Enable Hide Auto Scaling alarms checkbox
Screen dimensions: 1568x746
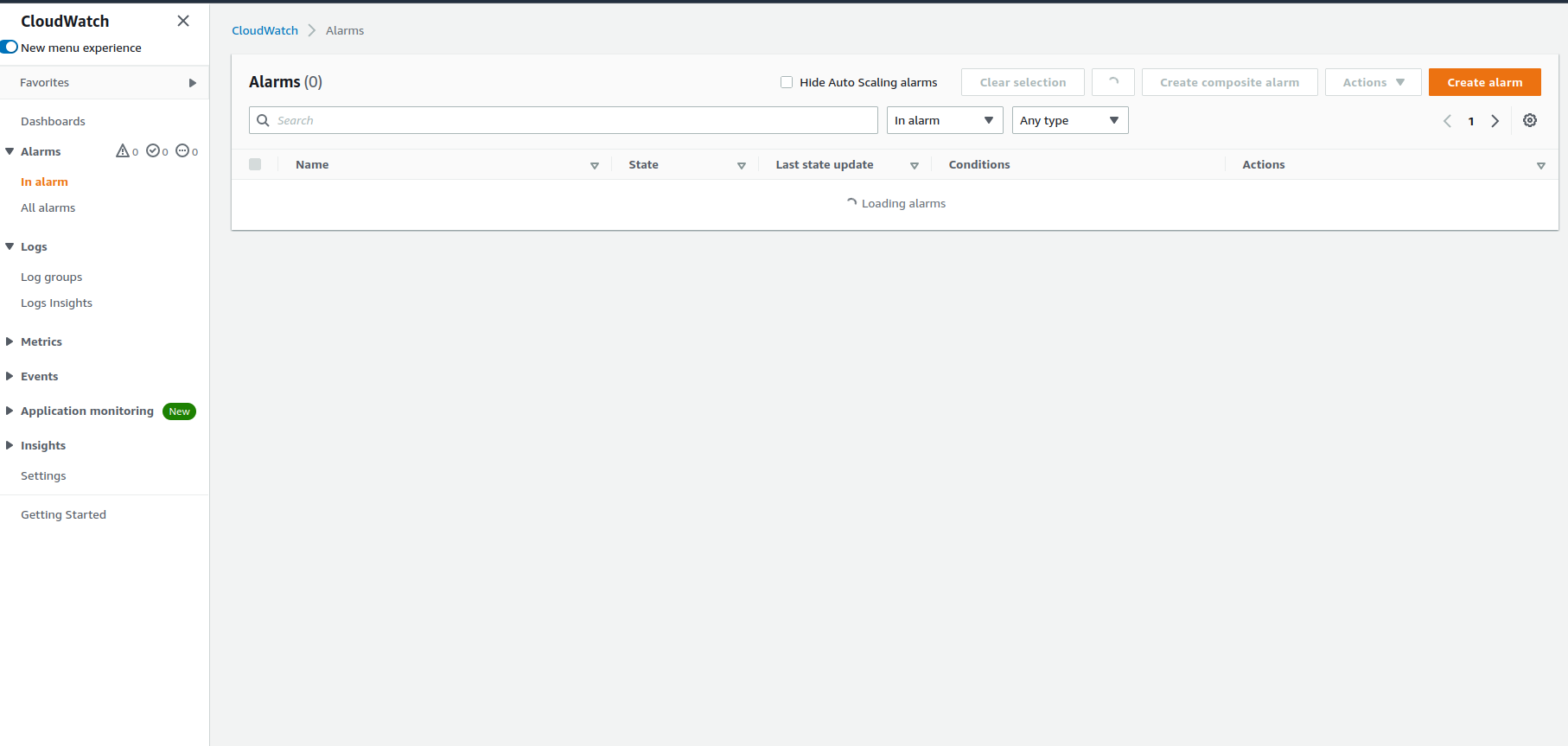pos(787,82)
